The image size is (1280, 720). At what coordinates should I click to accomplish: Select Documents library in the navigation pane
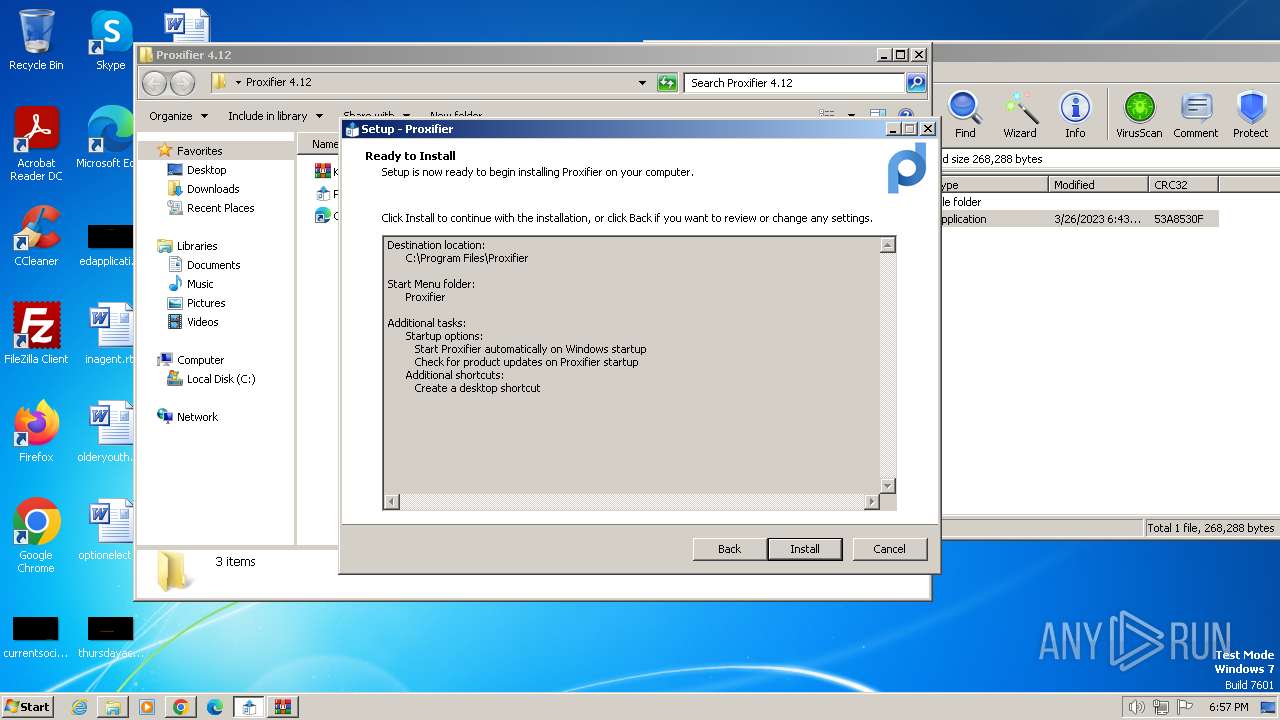(x=213, y=265)
